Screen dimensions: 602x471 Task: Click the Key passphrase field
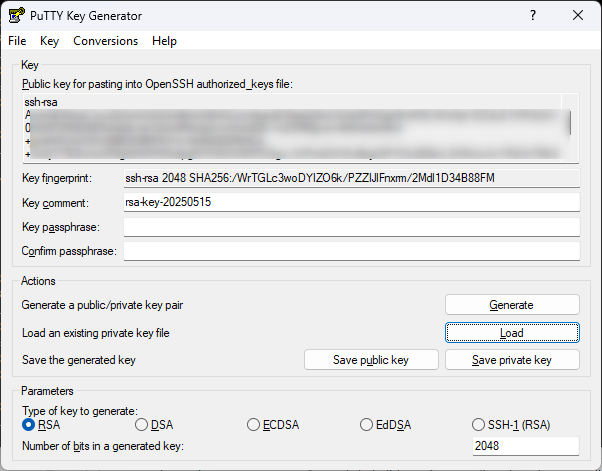click(352, 227)
